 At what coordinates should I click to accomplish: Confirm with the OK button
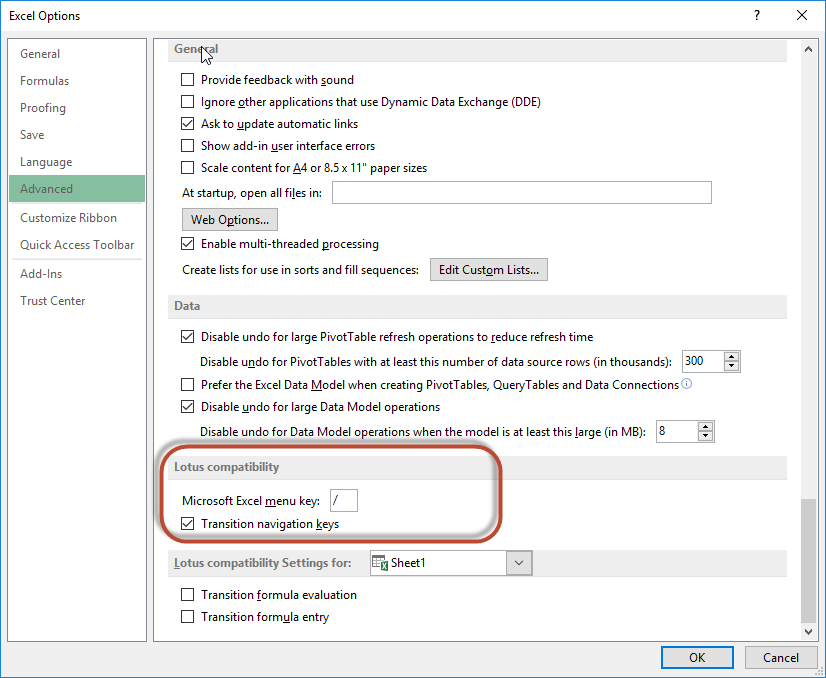(697, 657)
